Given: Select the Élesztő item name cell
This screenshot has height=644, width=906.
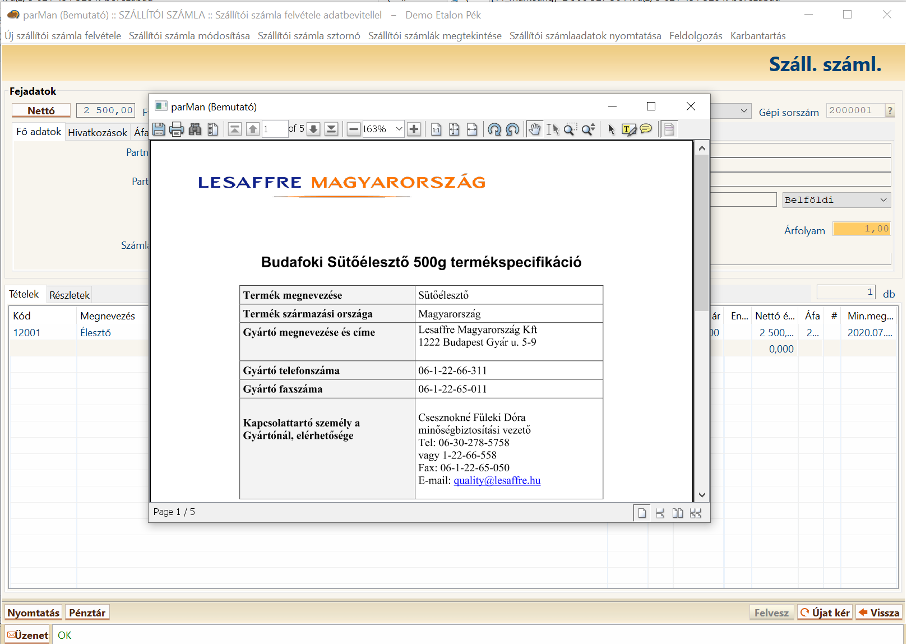Looking at the screenshot, I should [95, 333].
